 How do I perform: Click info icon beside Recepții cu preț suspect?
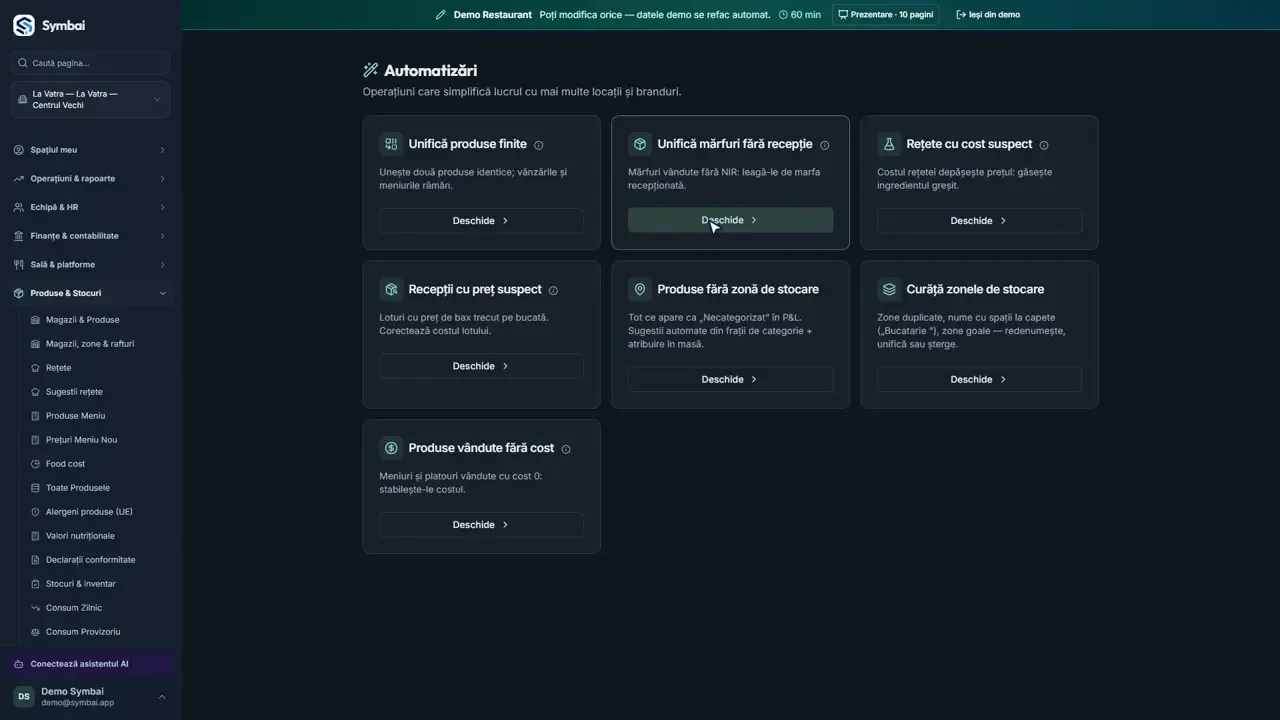point(553,291)
